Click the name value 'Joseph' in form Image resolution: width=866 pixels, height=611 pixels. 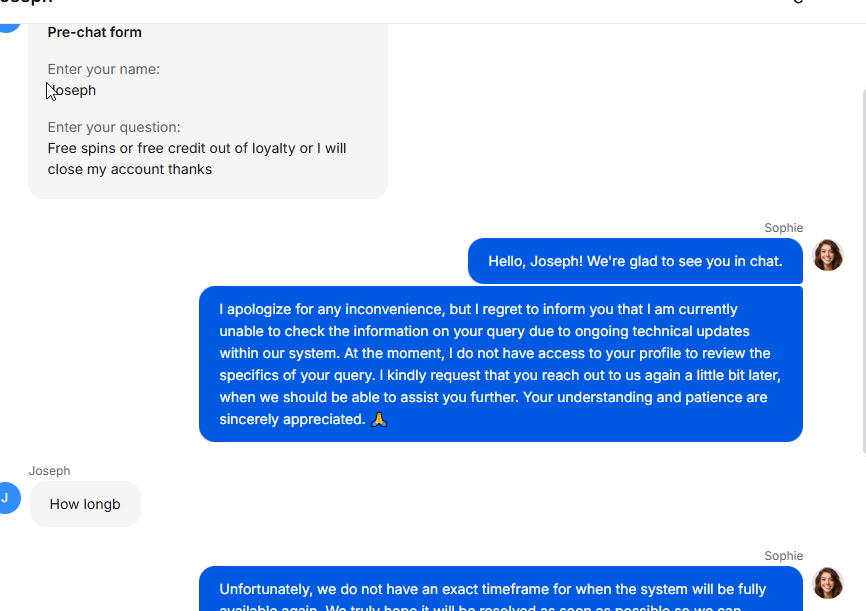[x=72, y=90]
